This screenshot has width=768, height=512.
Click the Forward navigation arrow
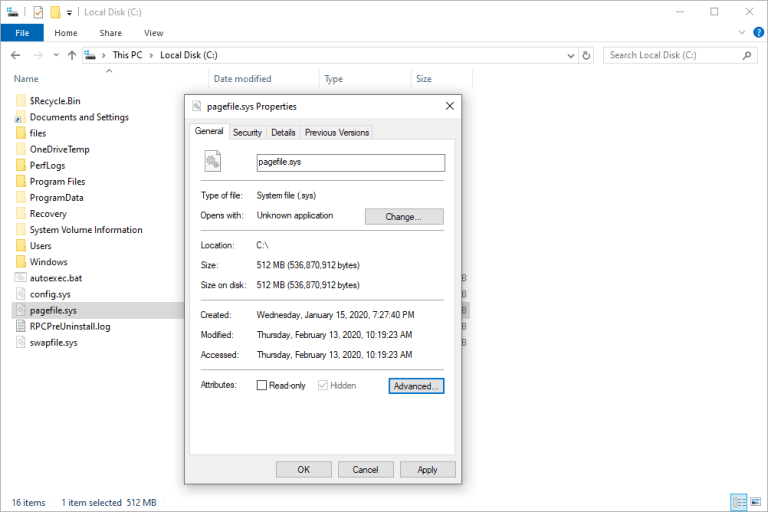pyautogui.click(x=38, y=55)
